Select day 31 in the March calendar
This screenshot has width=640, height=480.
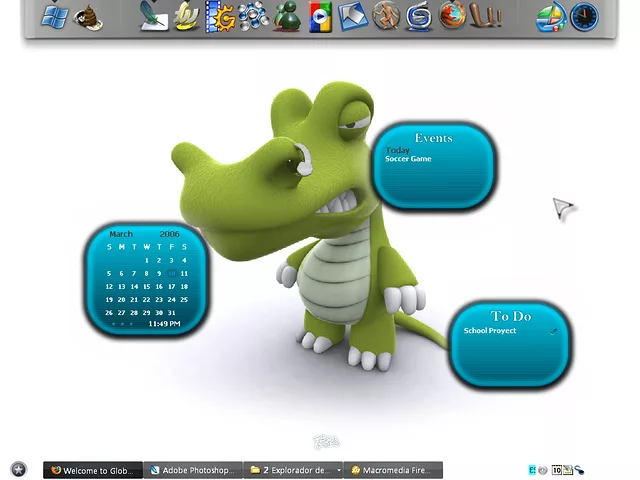click(x=172, y=312)
